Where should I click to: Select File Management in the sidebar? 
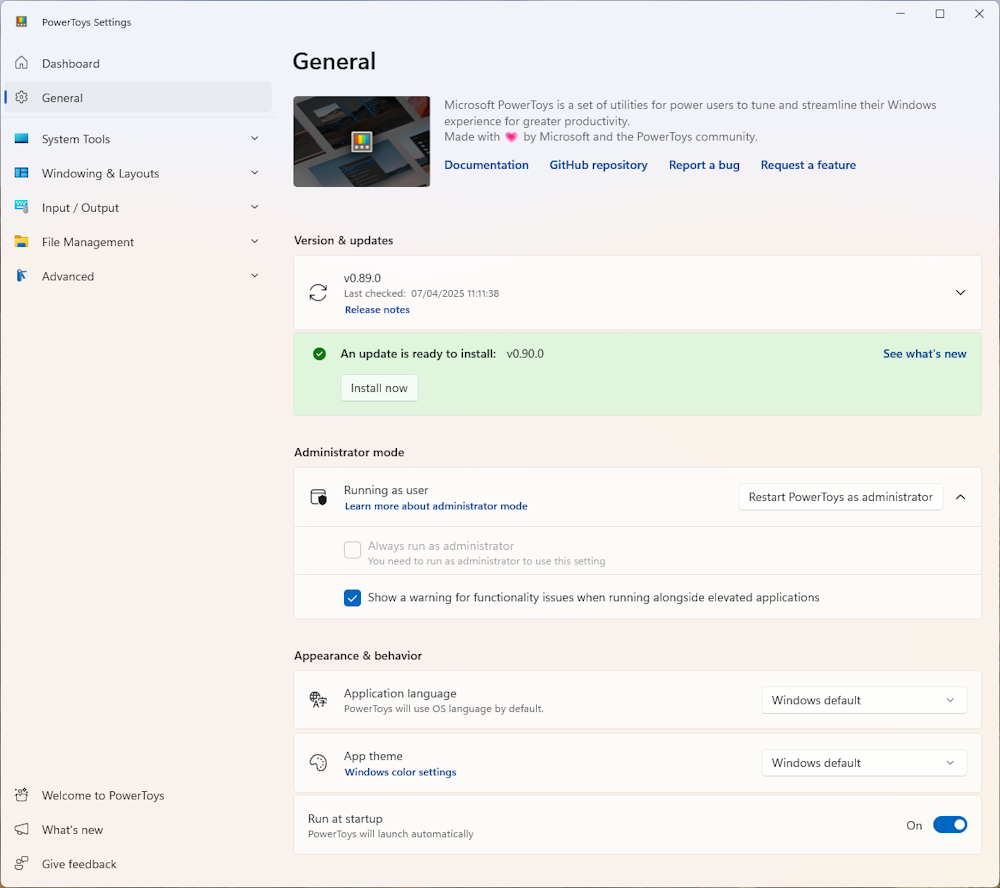pos(138,242)
